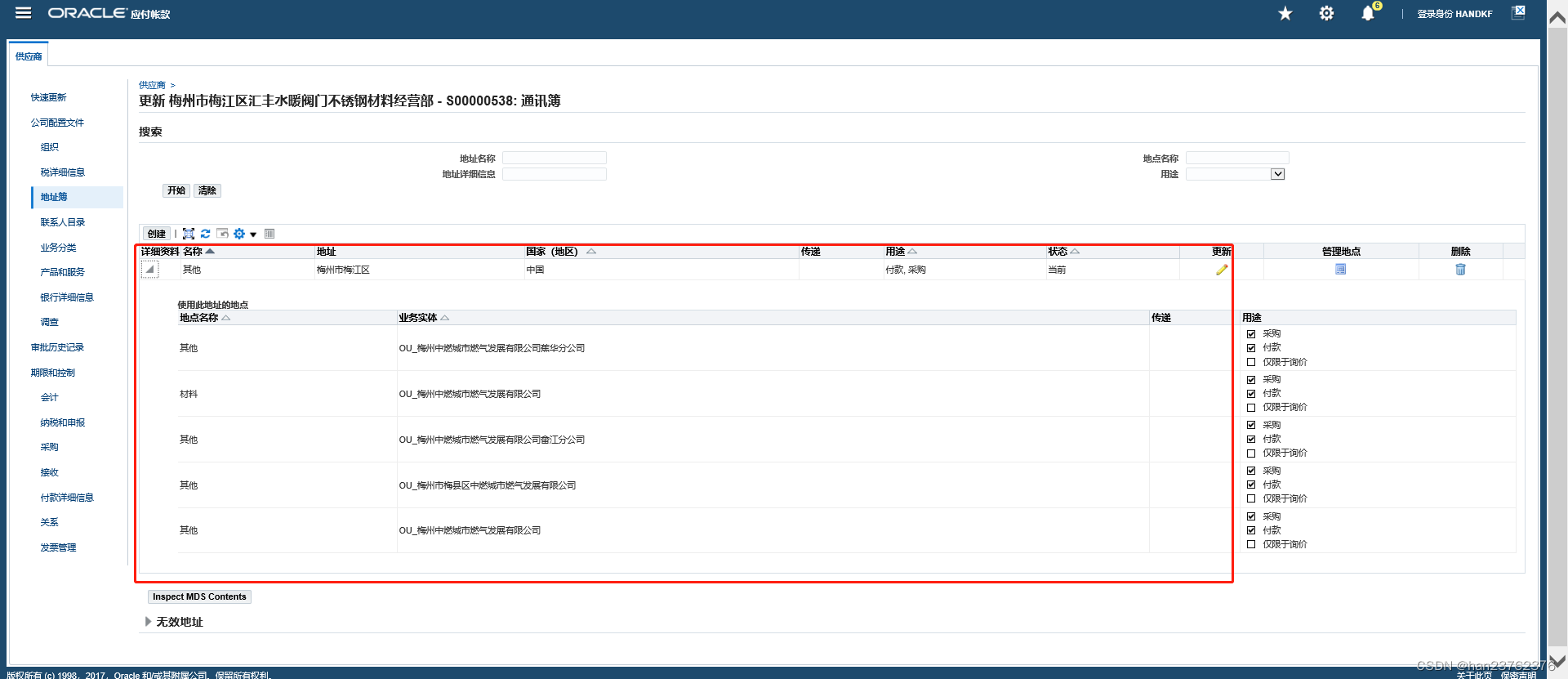Click the page scroll-down arrow
This screenshot has width=1568, height=679.
(x=1557, y=660)
